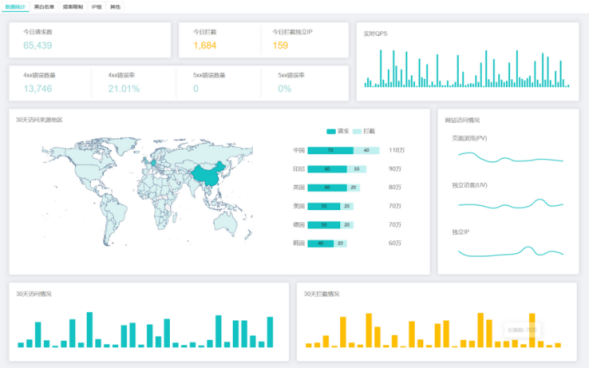Click today's intercept count 1,684
Viewport: 589px width, 368px height.
coord(205,45)
